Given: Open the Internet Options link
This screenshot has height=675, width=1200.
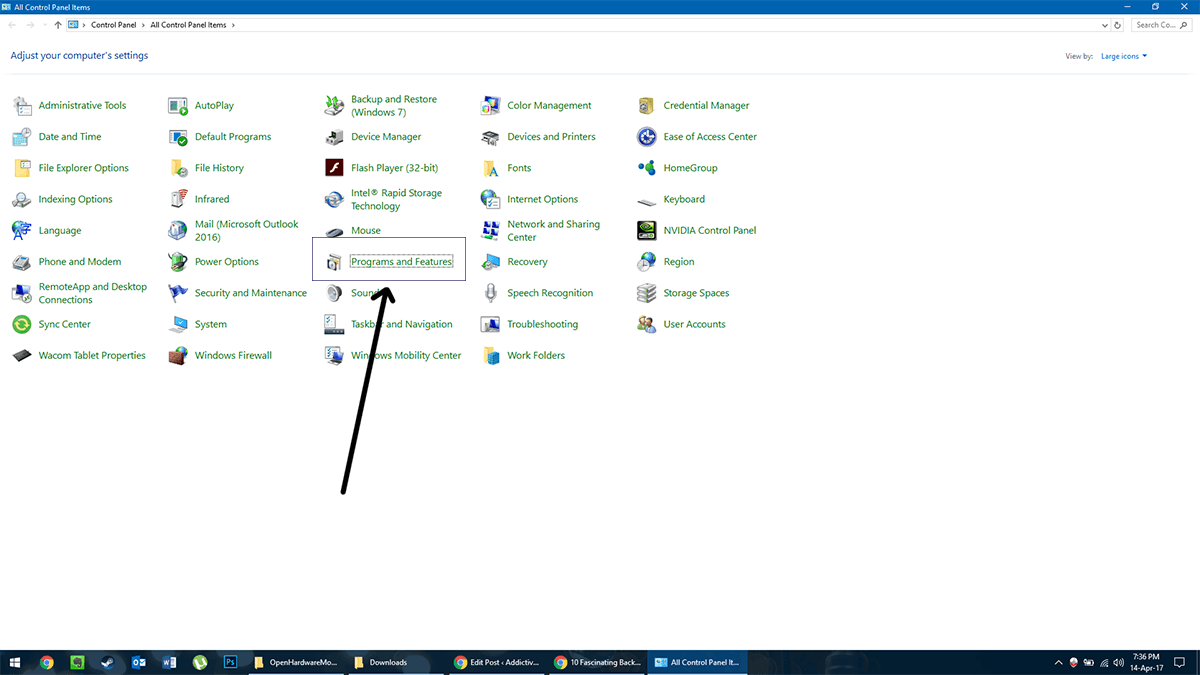Looking at the screenshot, I should coord(543,199).
